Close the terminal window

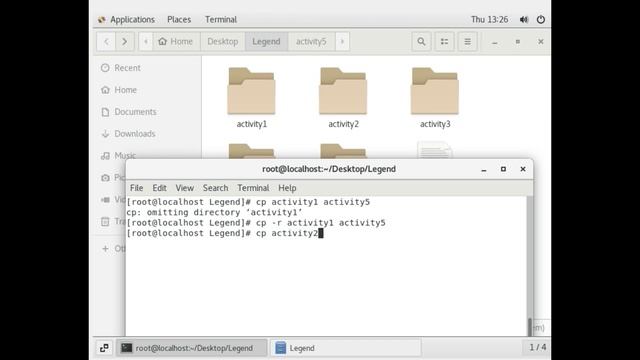click(523, 169)
